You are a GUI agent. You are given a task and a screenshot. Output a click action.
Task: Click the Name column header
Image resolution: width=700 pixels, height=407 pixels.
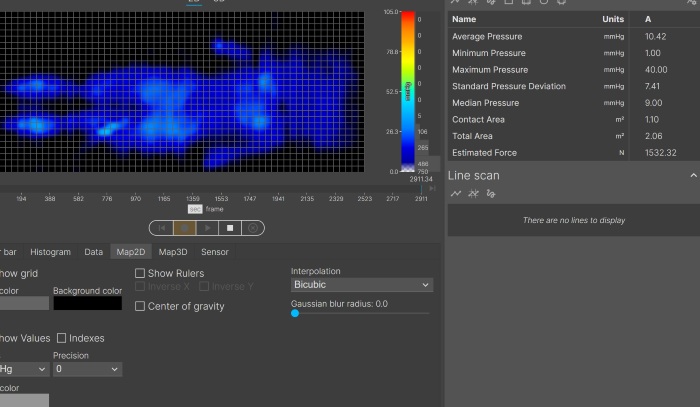[x=464, y=19]
